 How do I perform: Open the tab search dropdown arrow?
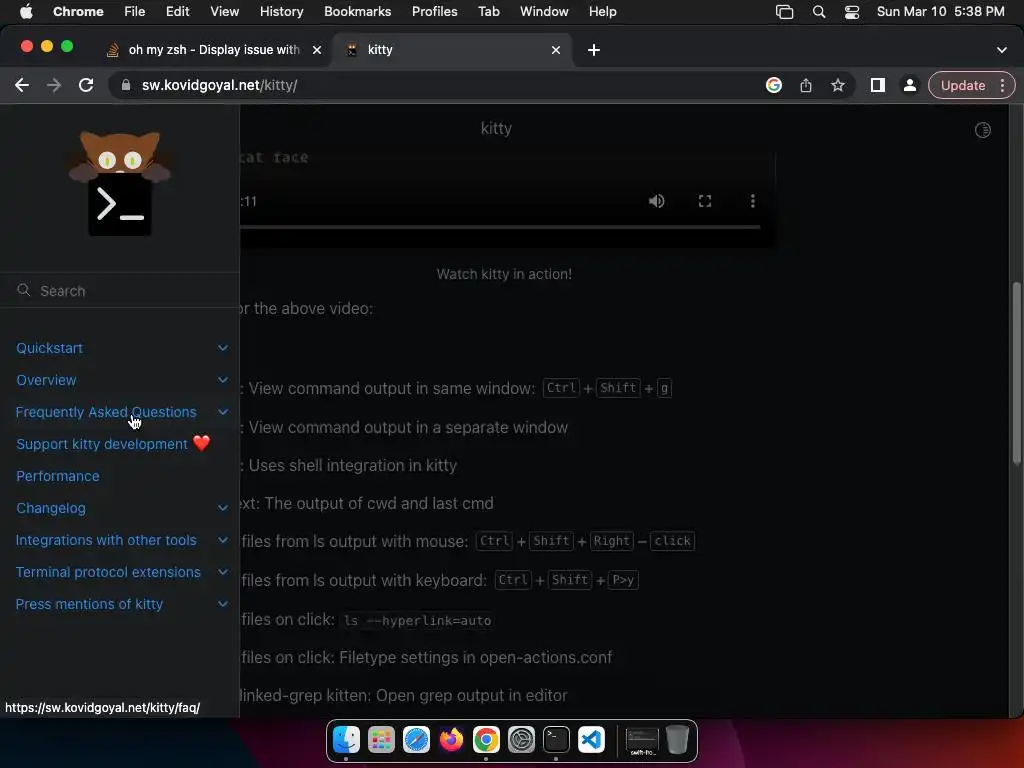coord(1001,50)
